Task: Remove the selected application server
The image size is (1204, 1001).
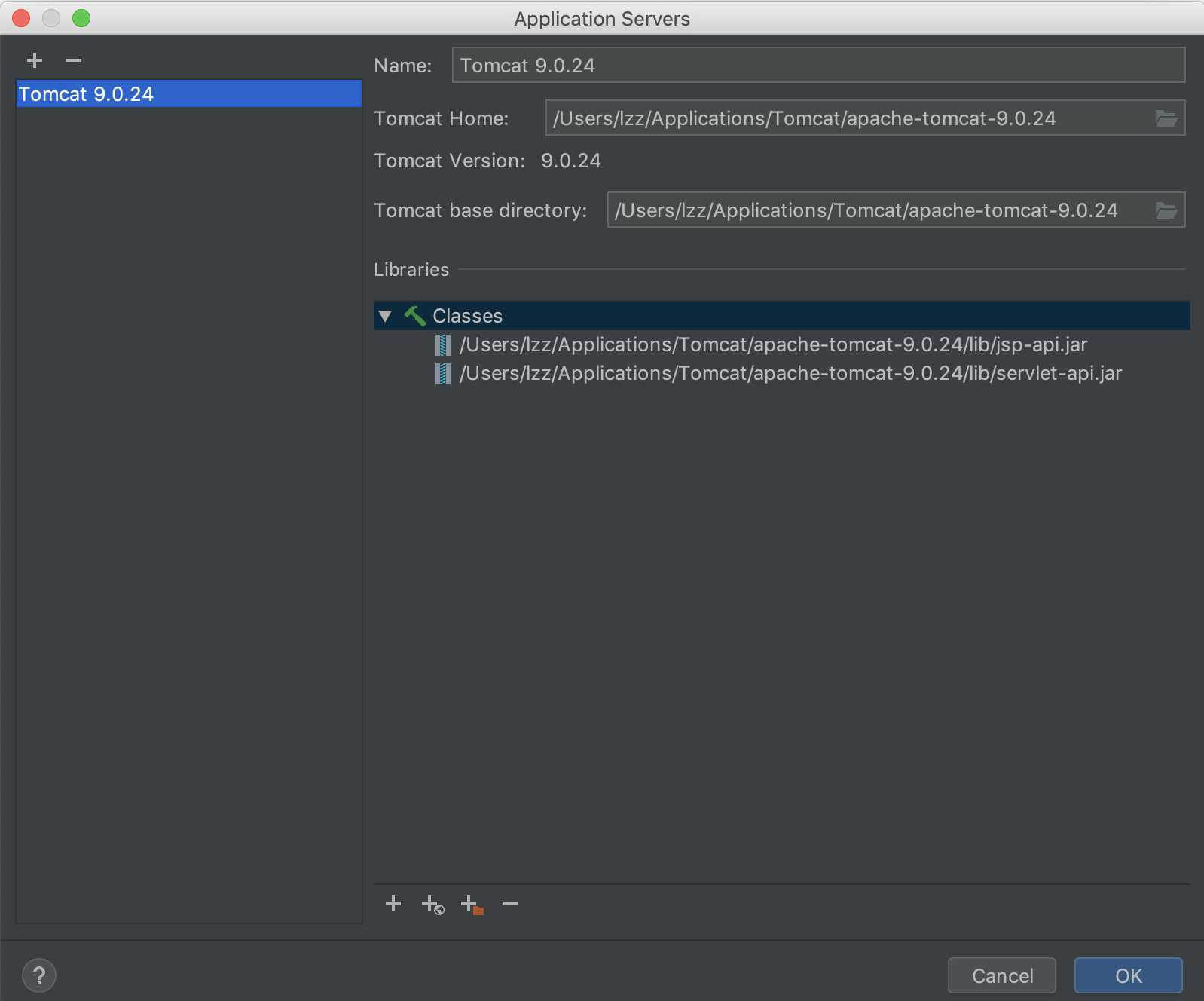Action: pos(74,60)
